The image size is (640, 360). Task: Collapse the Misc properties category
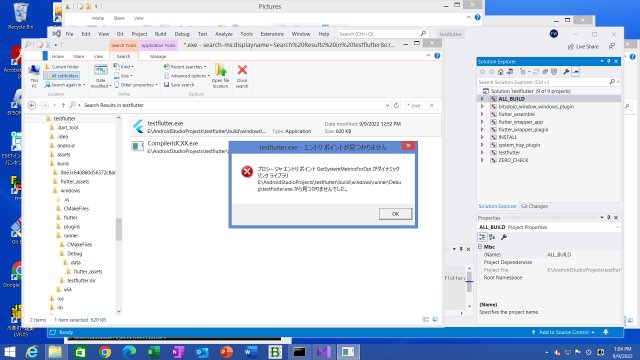coord(480,247)
